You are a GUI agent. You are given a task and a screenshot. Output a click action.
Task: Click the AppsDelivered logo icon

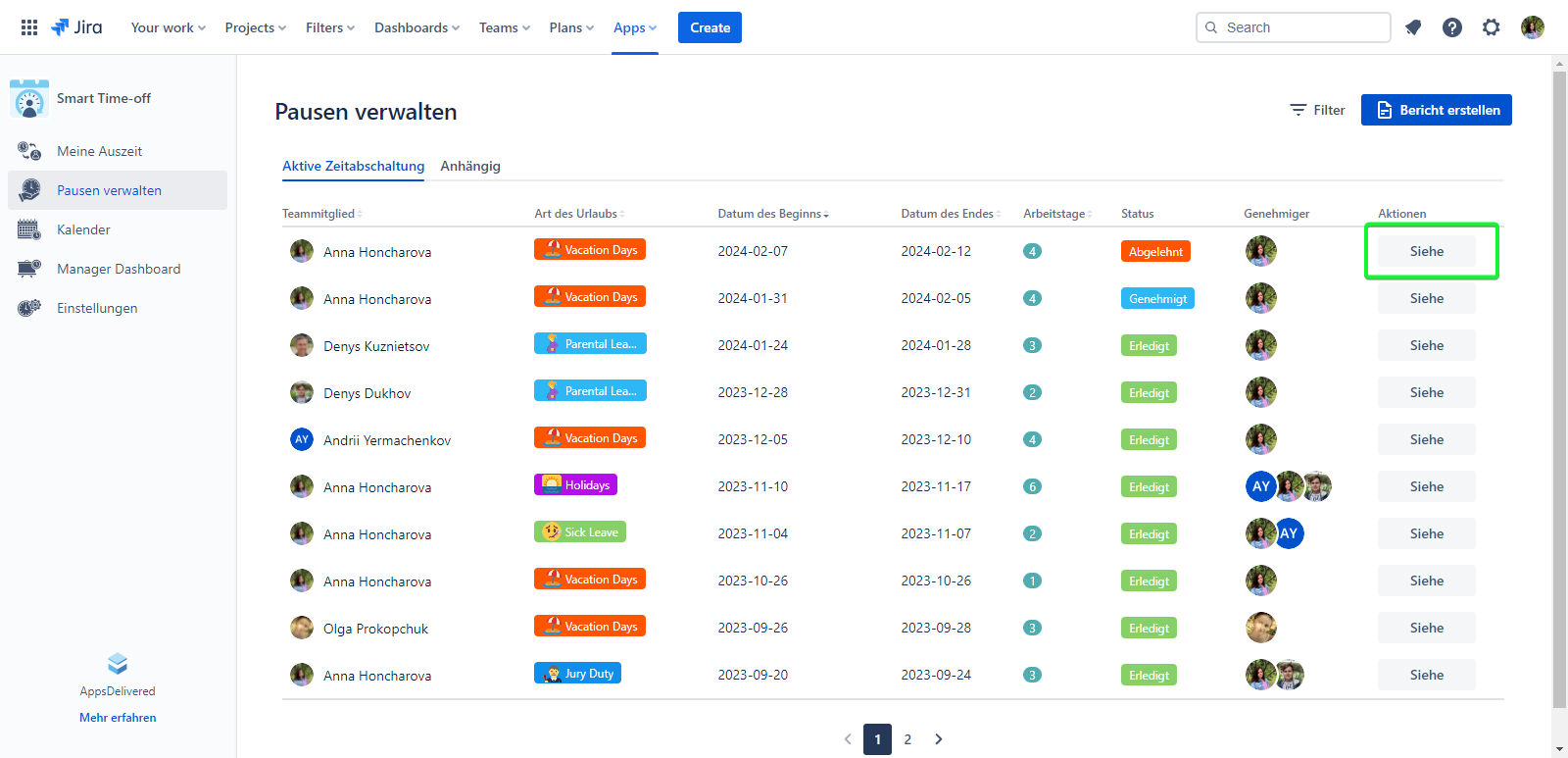118,664
